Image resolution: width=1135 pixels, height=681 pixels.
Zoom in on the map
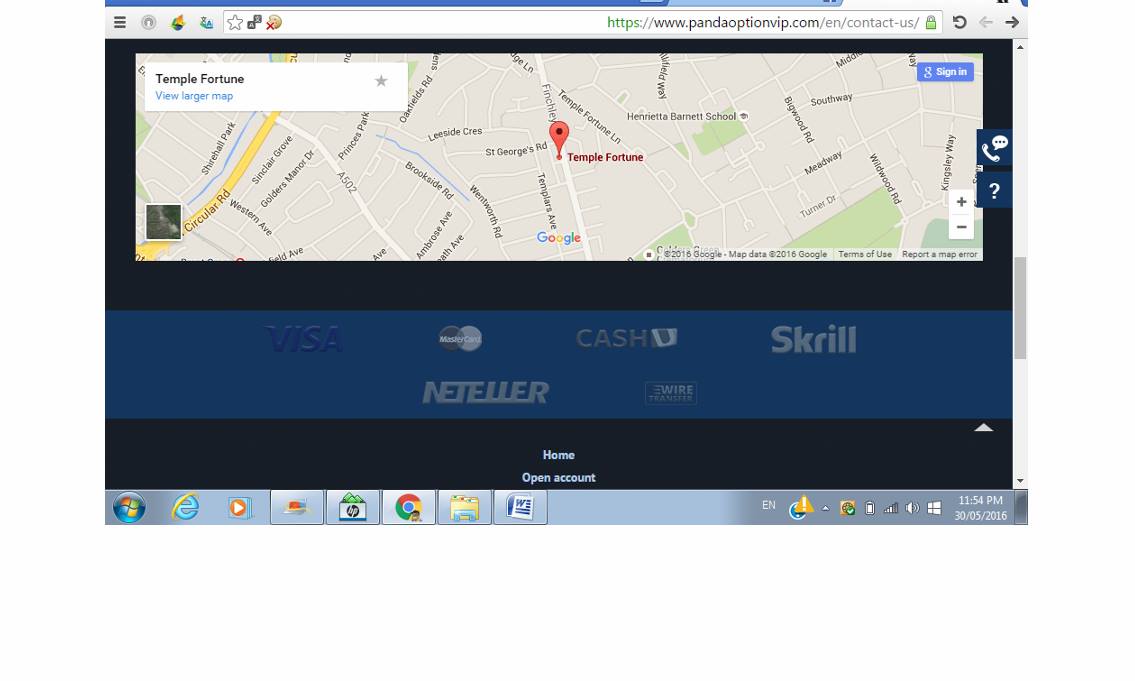click(x=961, y=202)
